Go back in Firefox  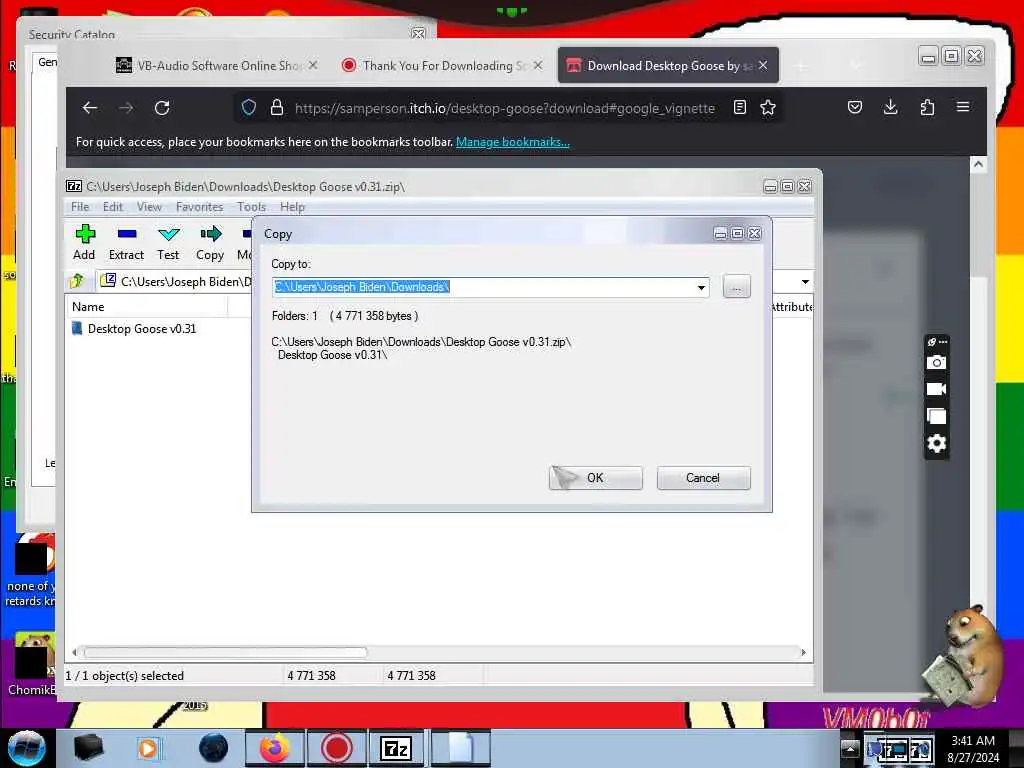click(x=90, y=108)
